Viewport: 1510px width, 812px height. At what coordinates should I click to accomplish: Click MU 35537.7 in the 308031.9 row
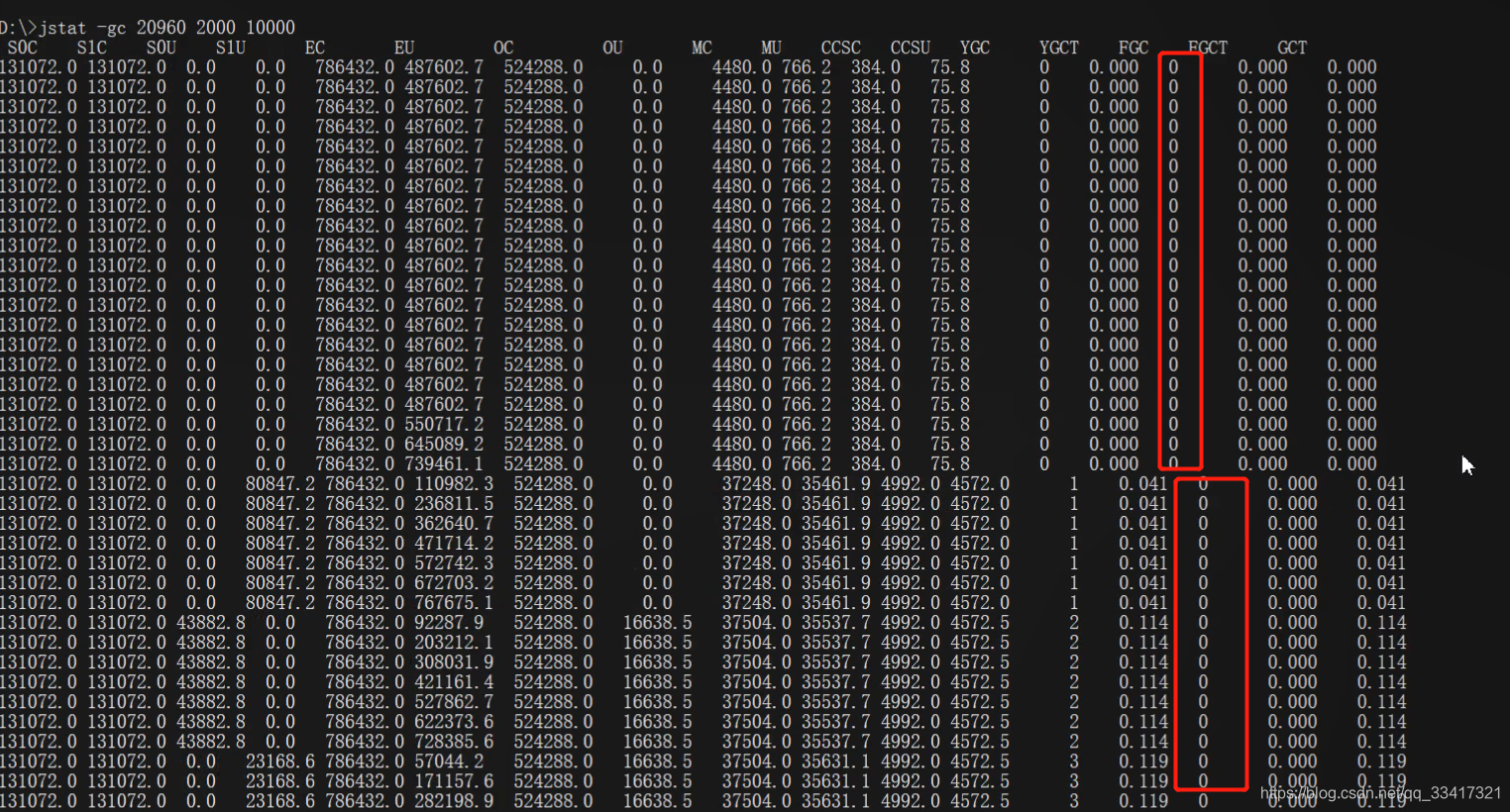coord(835,661)
